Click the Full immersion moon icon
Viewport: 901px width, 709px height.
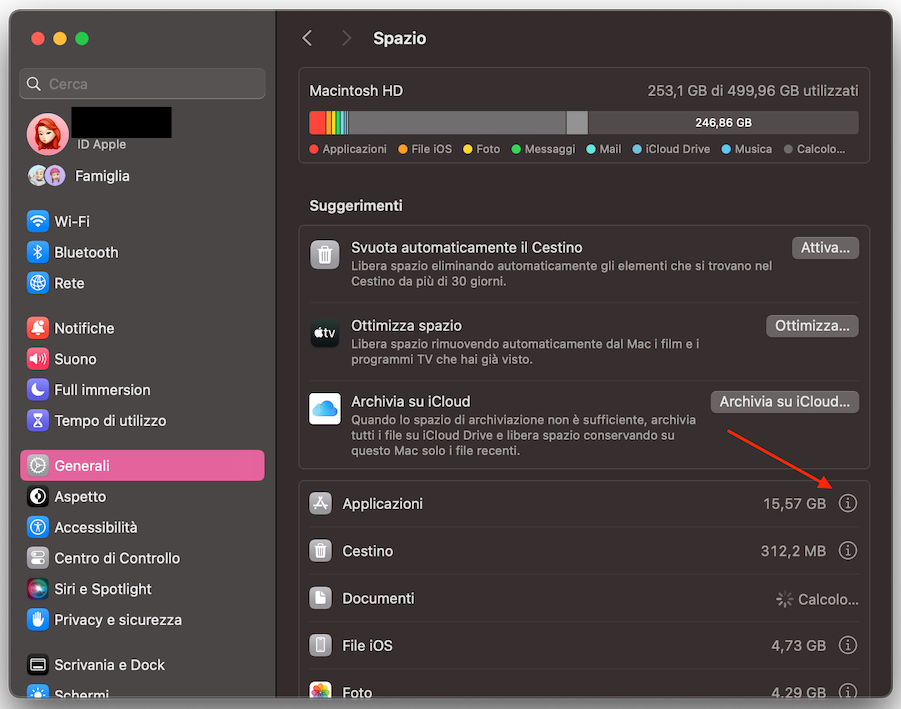pos(37,390)
